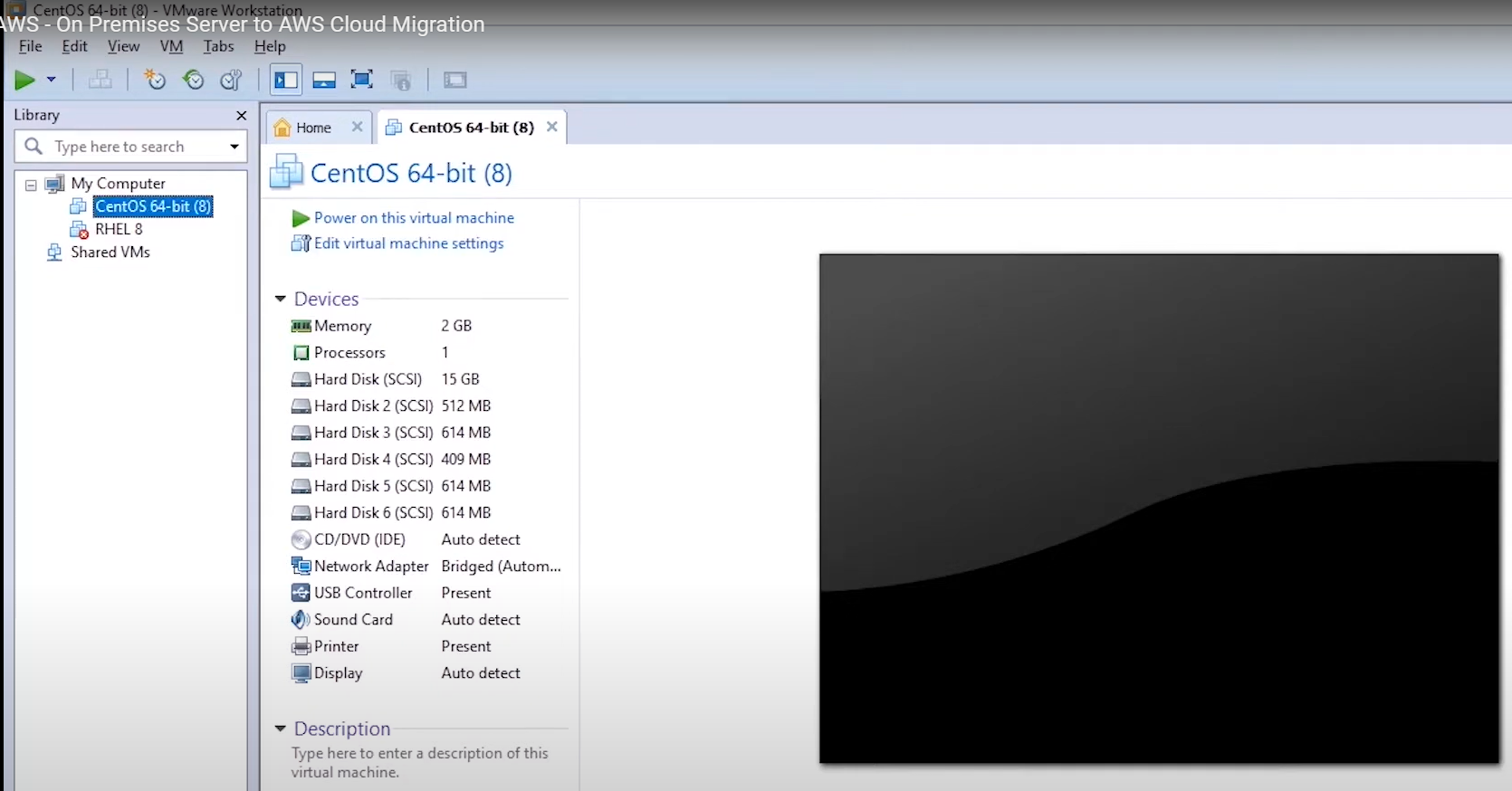Click the CD/DVD (IDE) disc icon
Screen dimensions: 1512x791
pyautogui.click(x=301, y=539)
